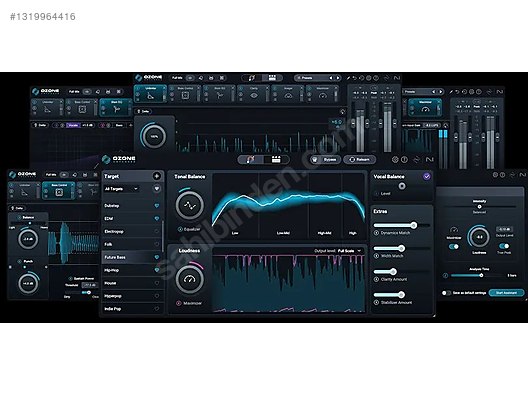528x396 pixels.
Task: Toggle favorite heart on Folk
Action: pos(157,244)
